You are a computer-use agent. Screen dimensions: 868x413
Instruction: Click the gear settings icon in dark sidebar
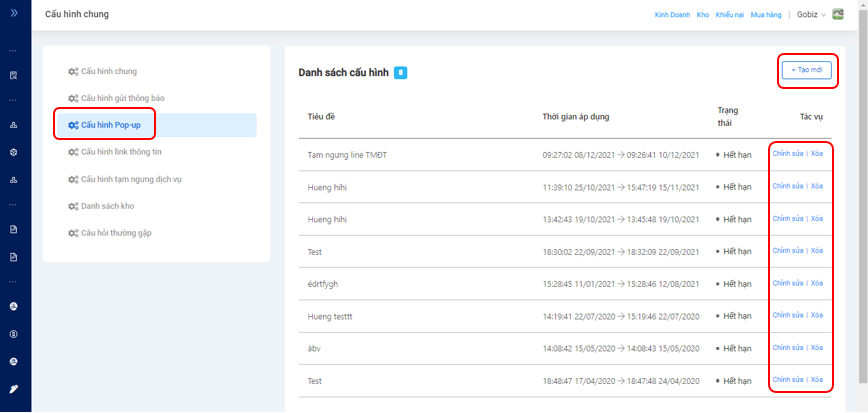point(14,153)
